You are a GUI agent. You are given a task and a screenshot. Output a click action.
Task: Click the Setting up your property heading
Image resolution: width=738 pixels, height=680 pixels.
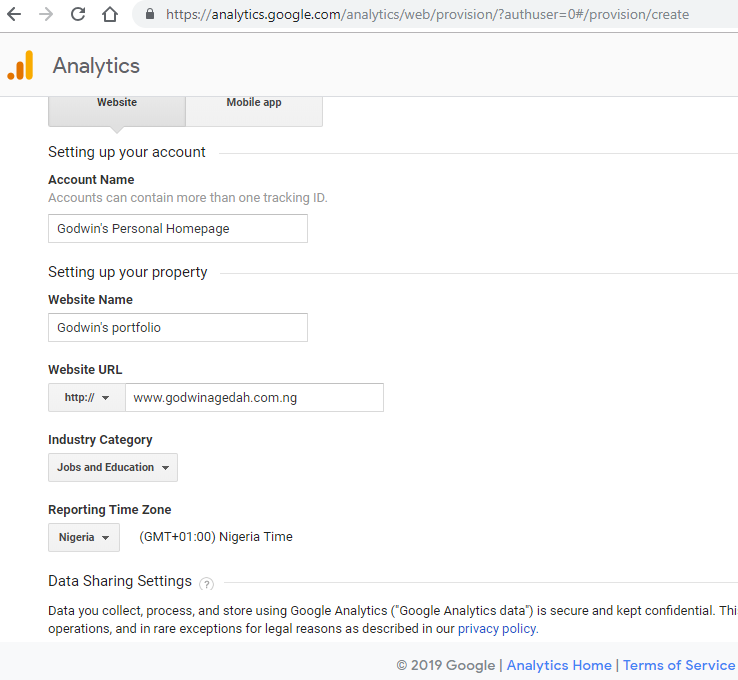(x=128, y=272)
